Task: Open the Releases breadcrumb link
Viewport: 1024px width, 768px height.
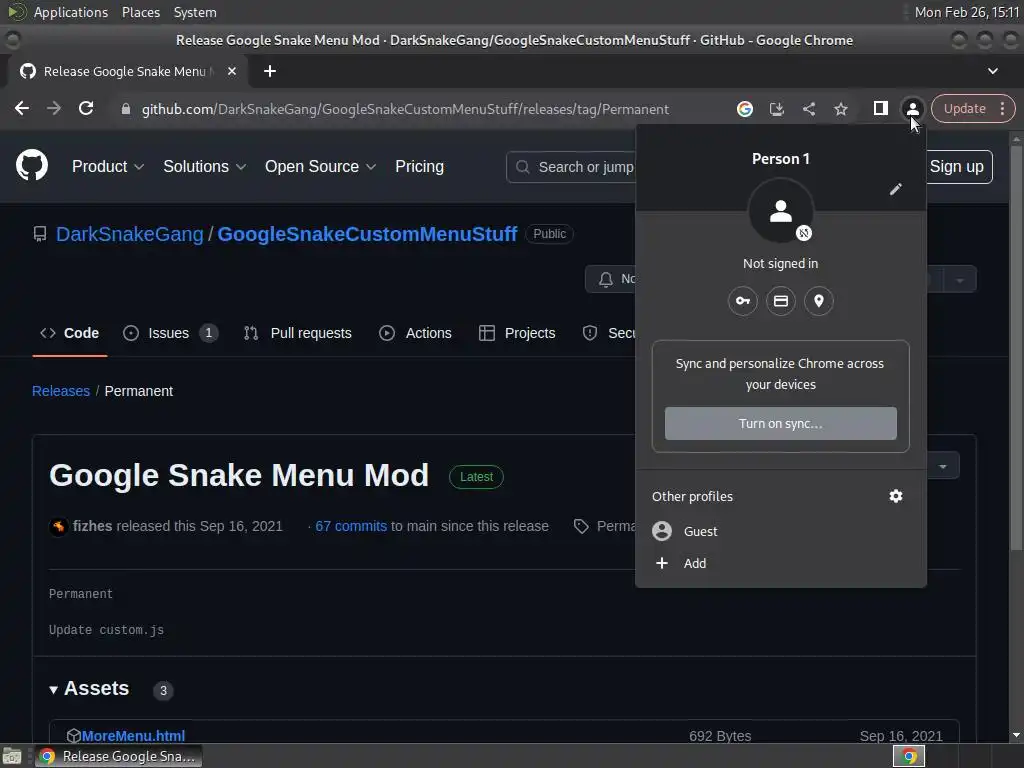Action: point(61,391)
